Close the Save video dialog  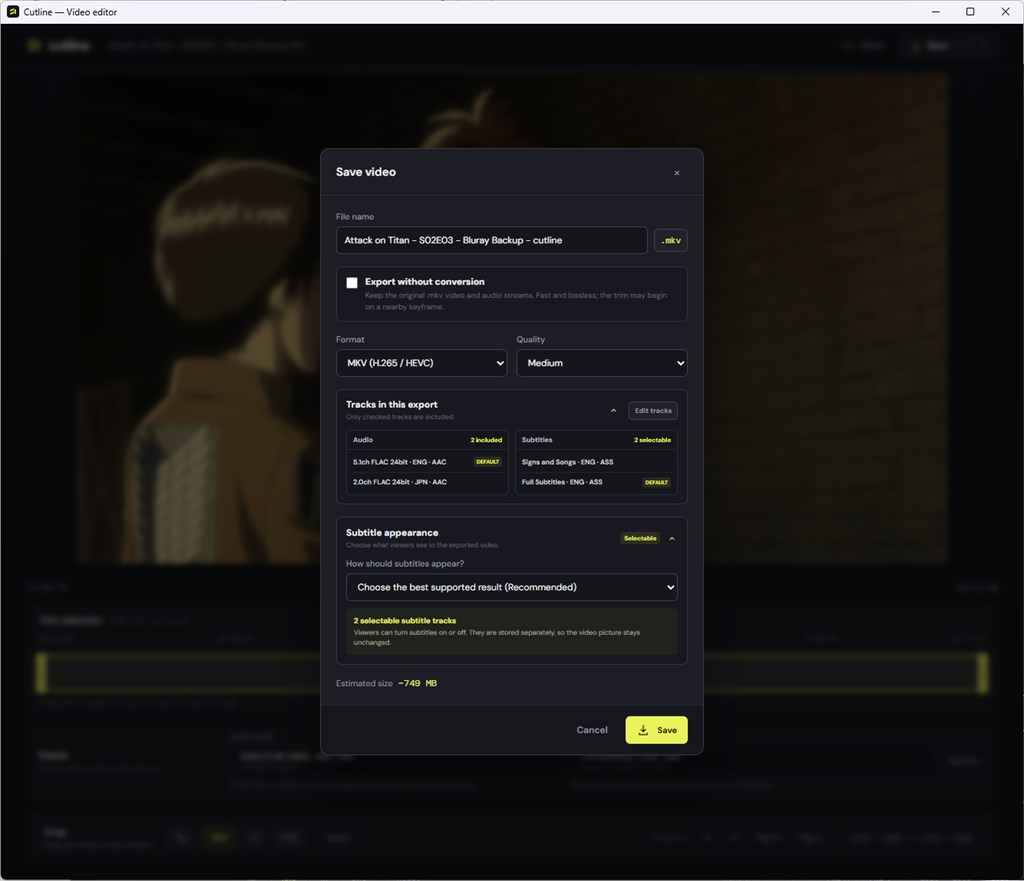(x=677, y=173)
